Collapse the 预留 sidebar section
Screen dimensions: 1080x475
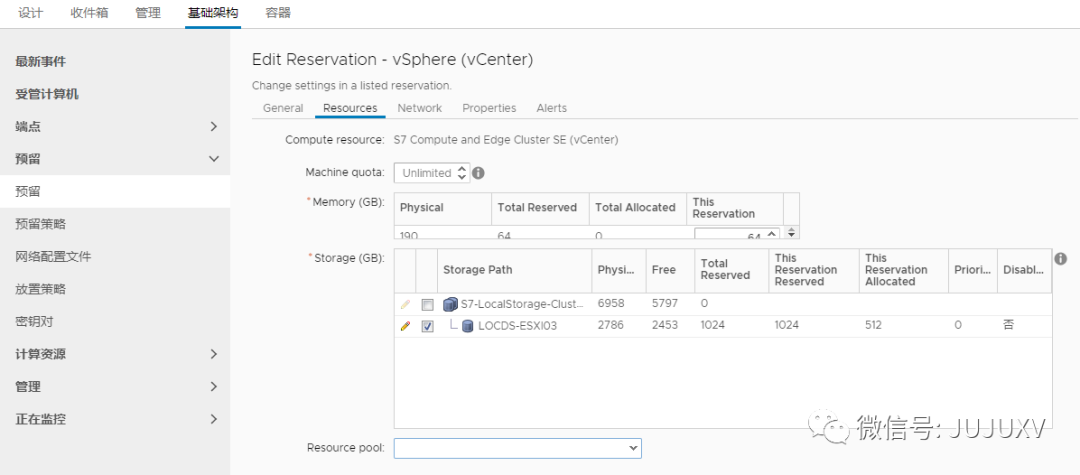[x=213, y=159]
